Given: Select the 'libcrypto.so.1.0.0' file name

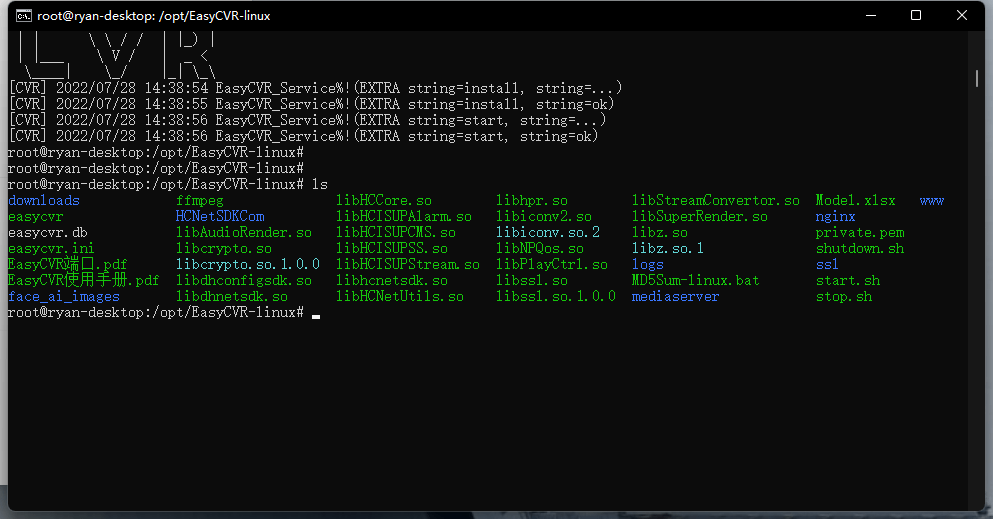Looking at the screenshot, I should tap(248, 265).
